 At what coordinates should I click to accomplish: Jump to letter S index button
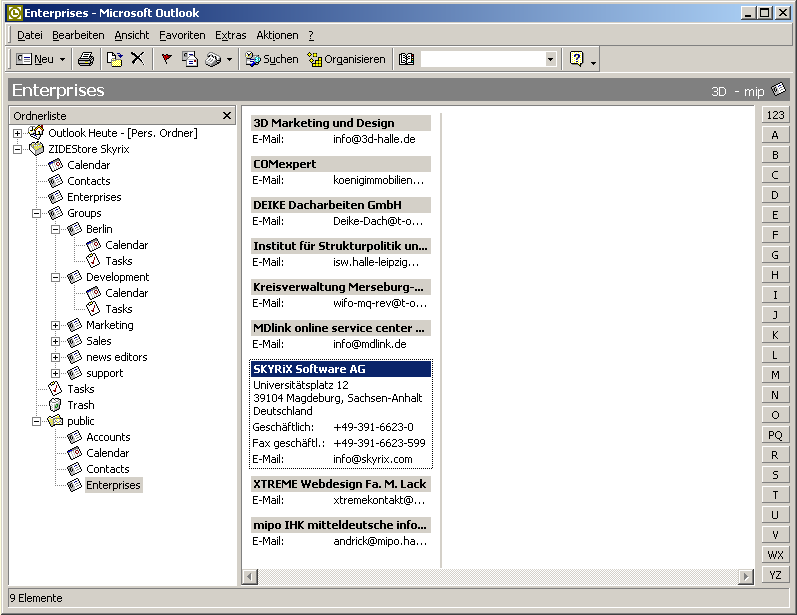tap(775, 475)
